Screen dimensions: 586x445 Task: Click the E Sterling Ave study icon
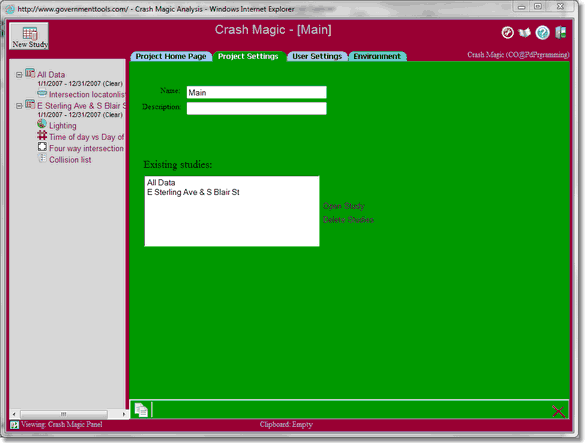[30, 104]
